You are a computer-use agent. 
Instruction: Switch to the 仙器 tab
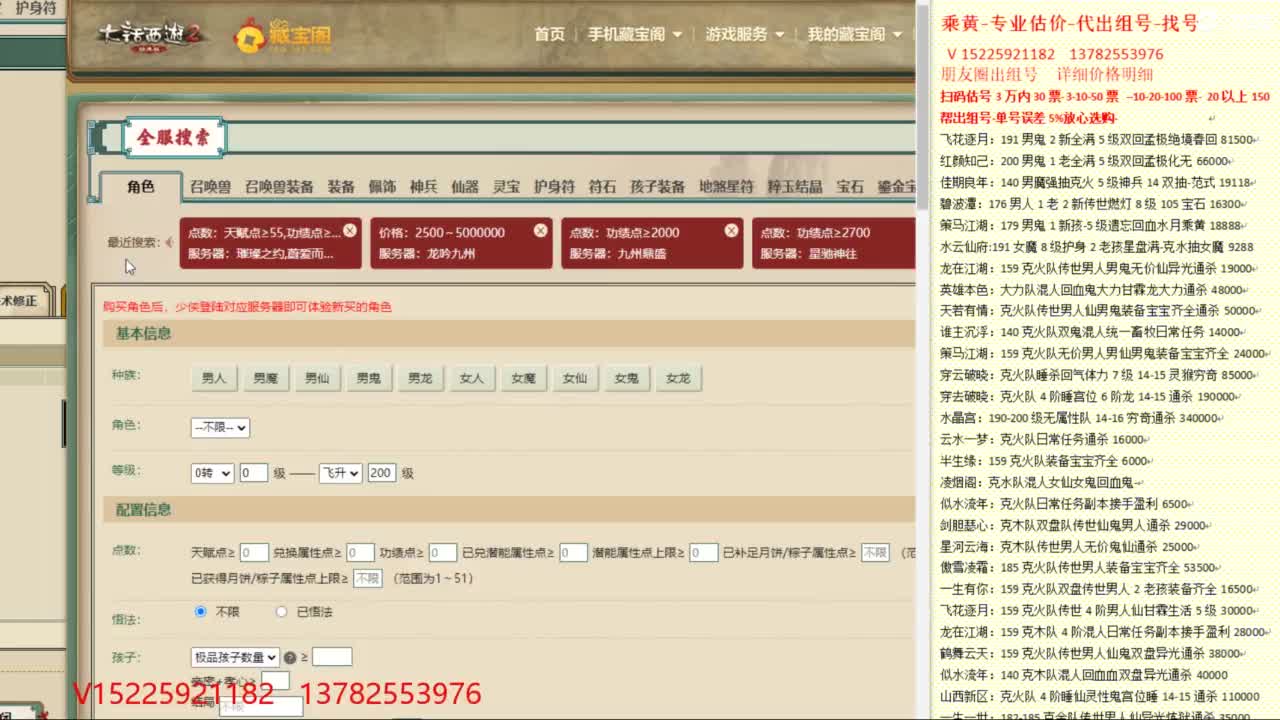[465, 187]
